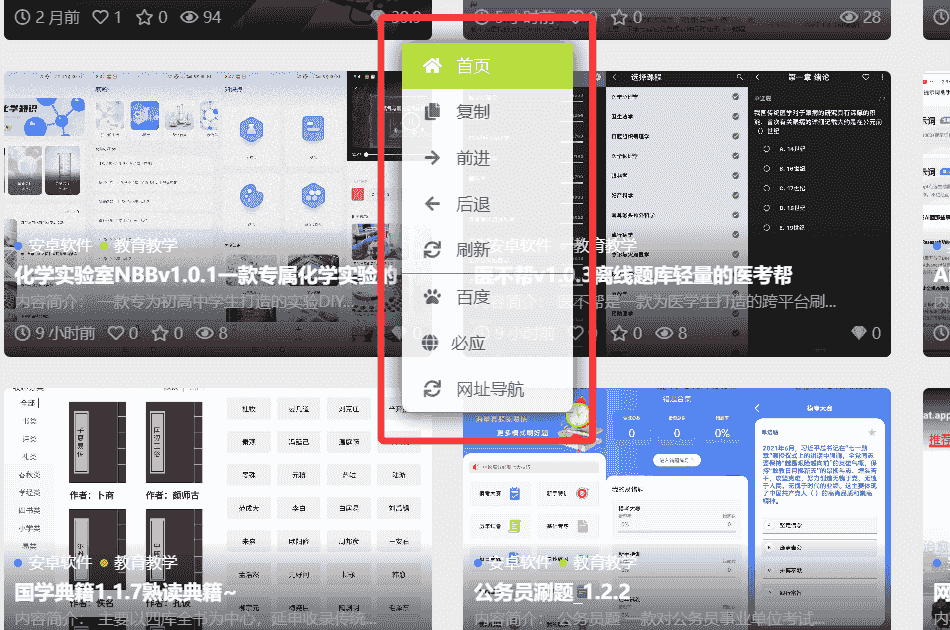Click 安卓软件 tag on 化学实验室 card
Screen dimensions: 950x630
point(60,245)
